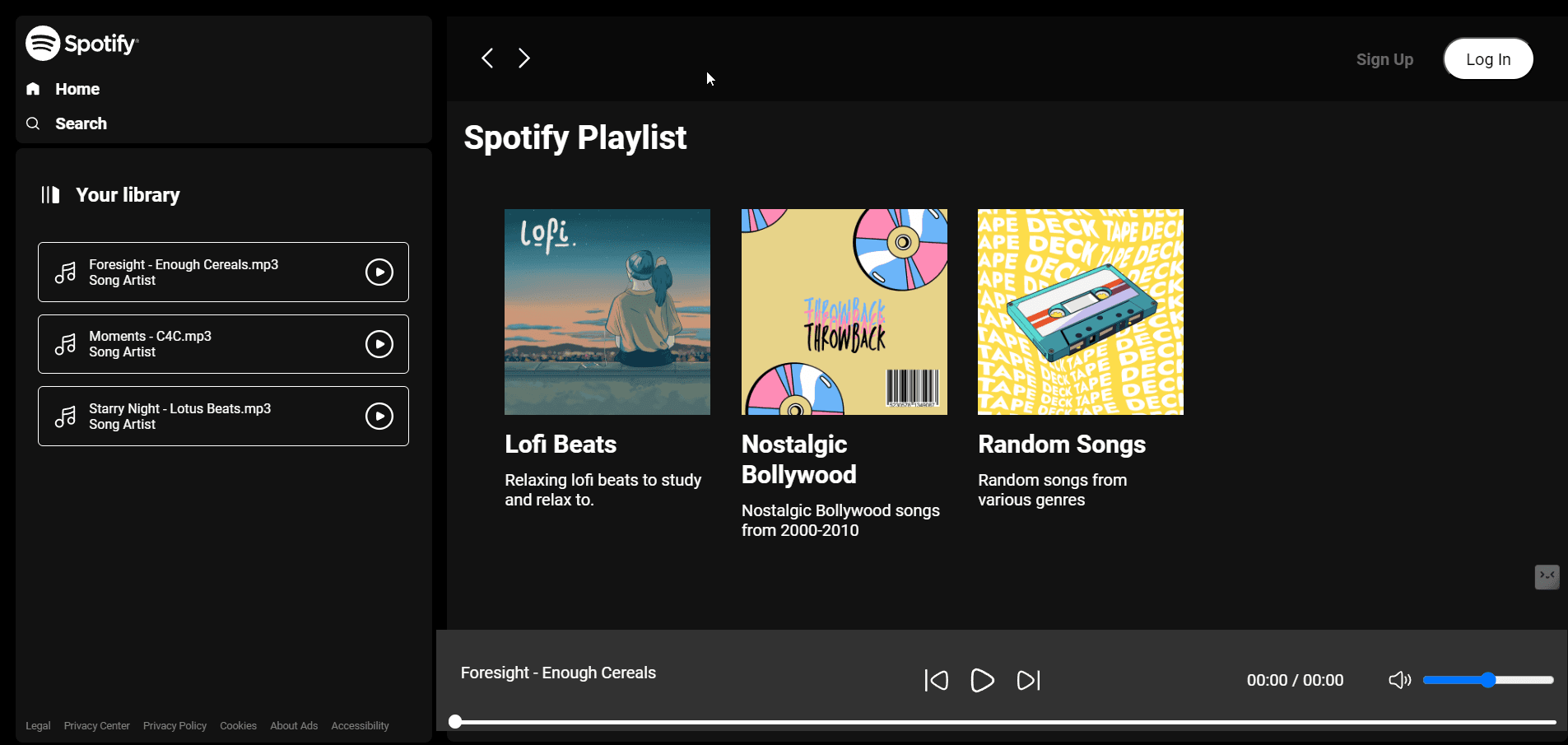Screen dimensions: 1568x745
Task: Click the Spotify Playlist heading
Action: [x=575, y=137]
